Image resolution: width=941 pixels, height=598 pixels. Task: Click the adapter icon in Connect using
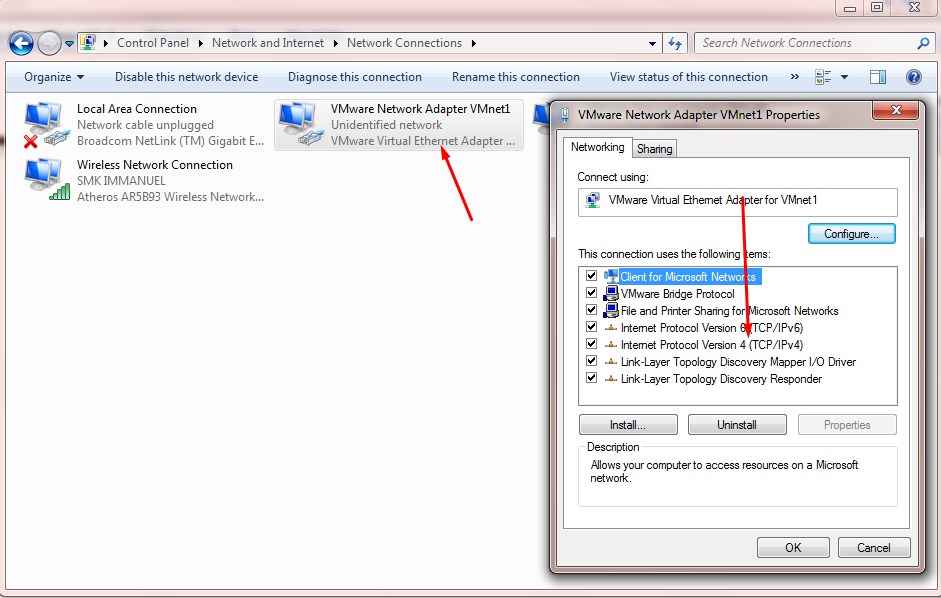click(x=593, y=200)
